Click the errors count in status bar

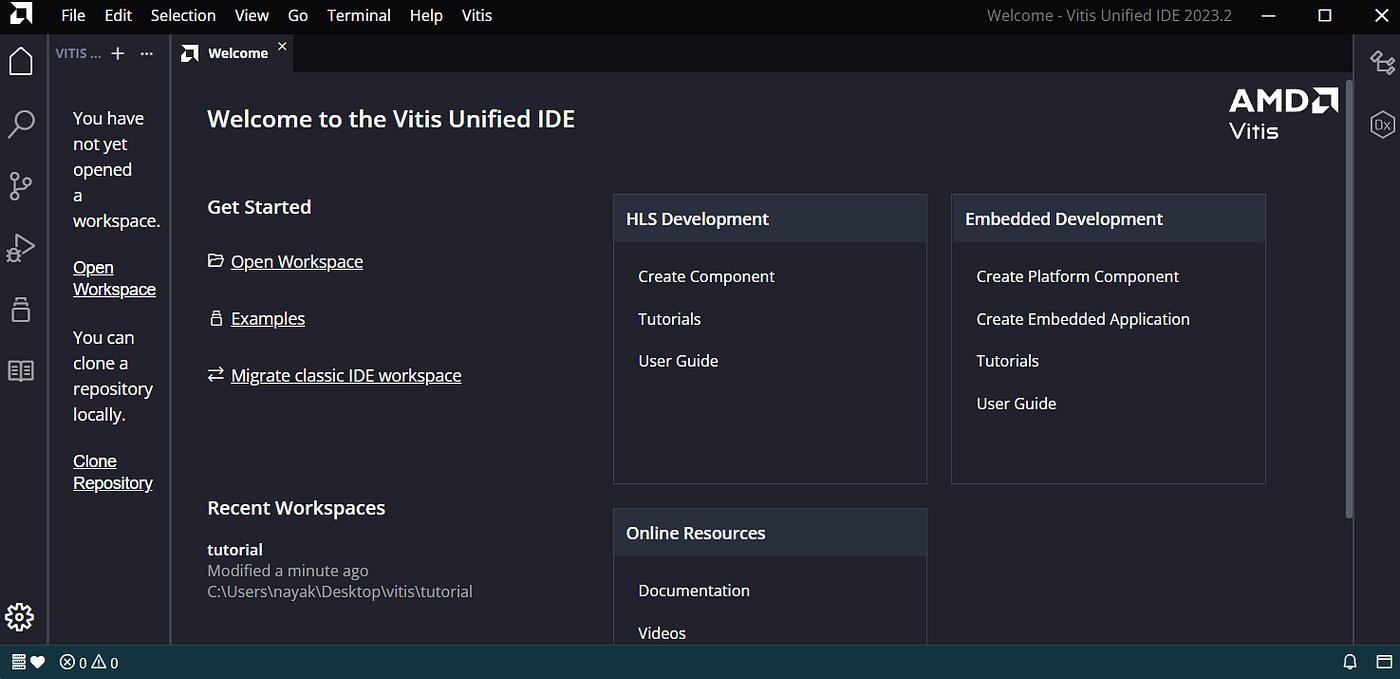[73, 662]
